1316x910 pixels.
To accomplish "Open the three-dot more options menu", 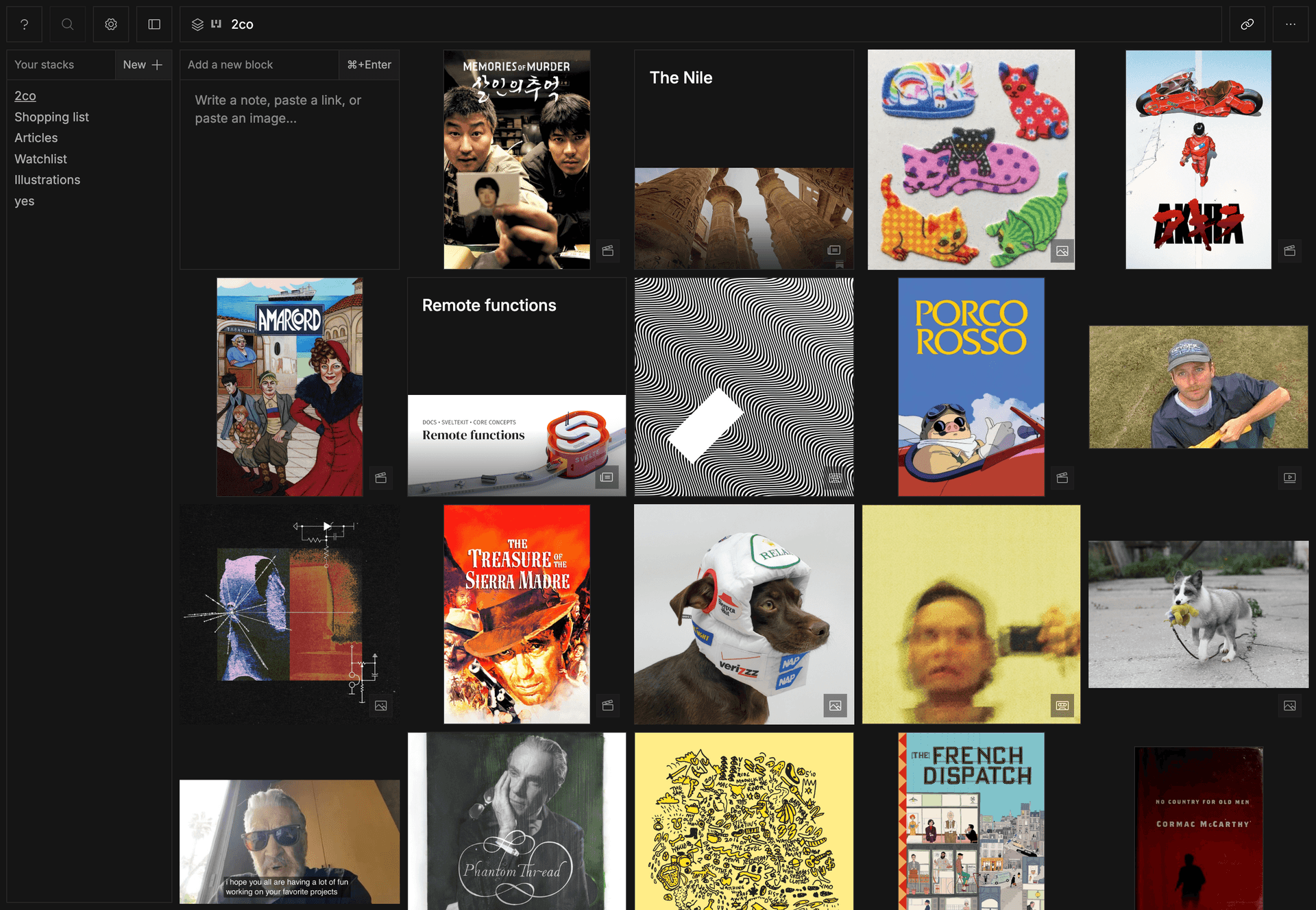I will click(1291, 24).
